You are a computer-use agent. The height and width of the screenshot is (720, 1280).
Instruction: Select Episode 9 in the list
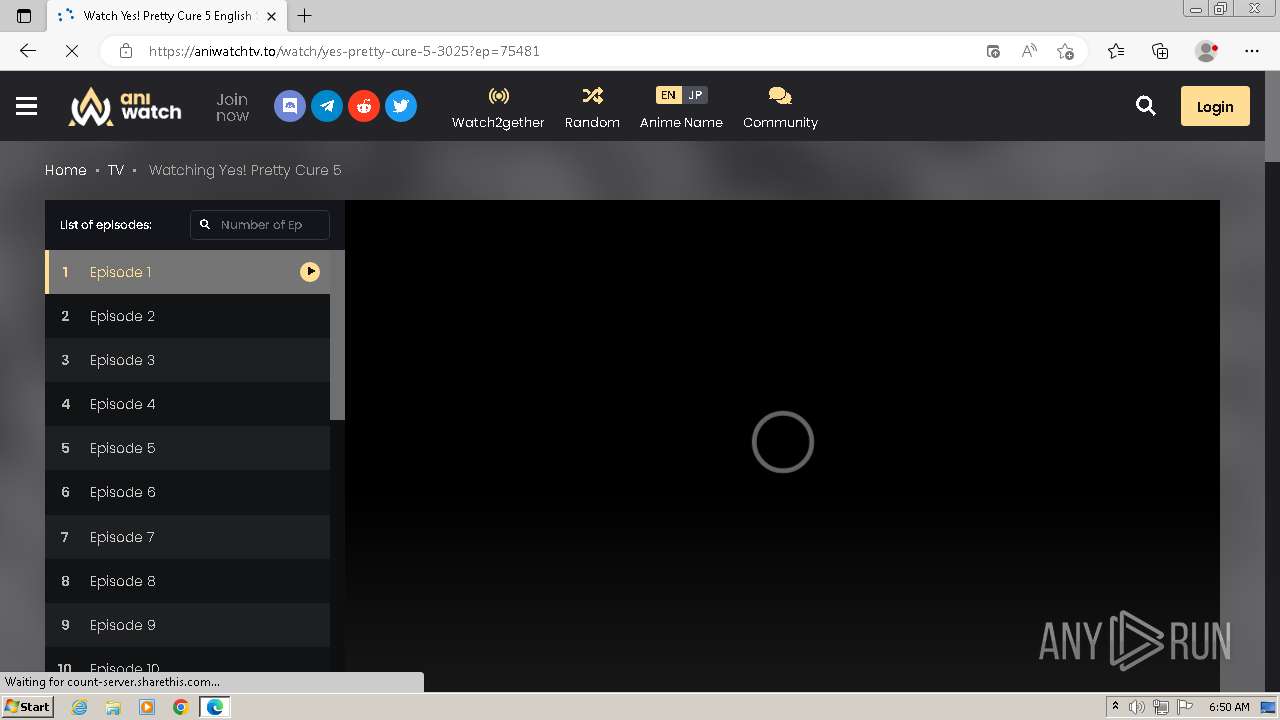[188, 625]
